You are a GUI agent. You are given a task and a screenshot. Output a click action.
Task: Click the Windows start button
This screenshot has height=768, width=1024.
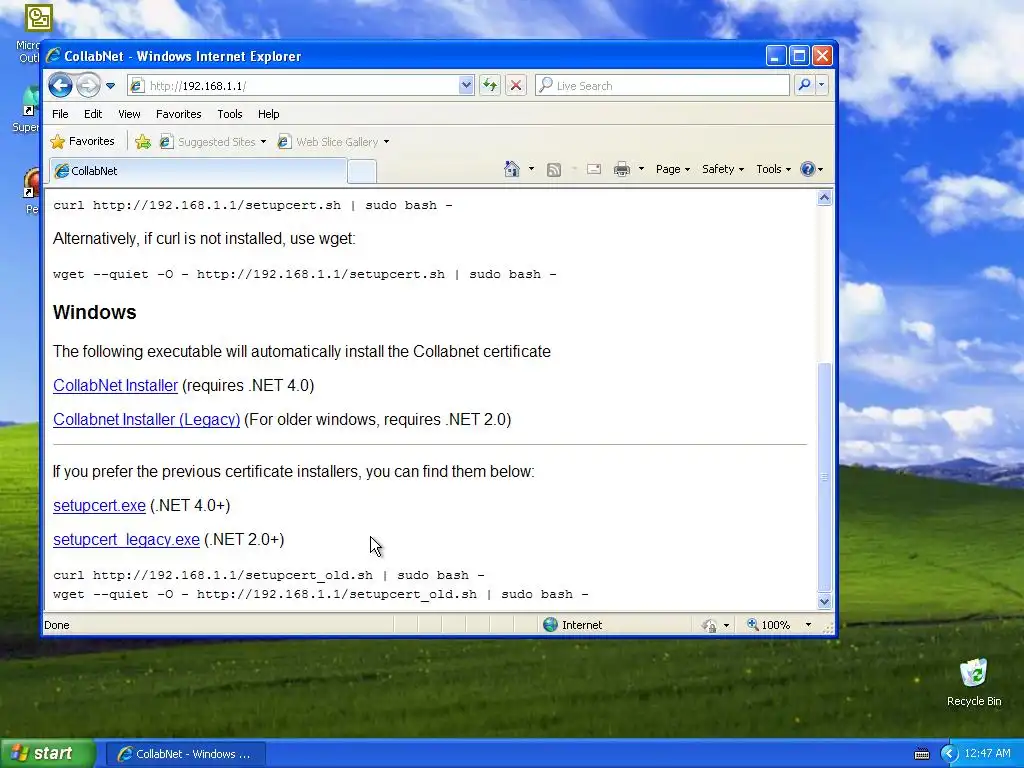48,754
